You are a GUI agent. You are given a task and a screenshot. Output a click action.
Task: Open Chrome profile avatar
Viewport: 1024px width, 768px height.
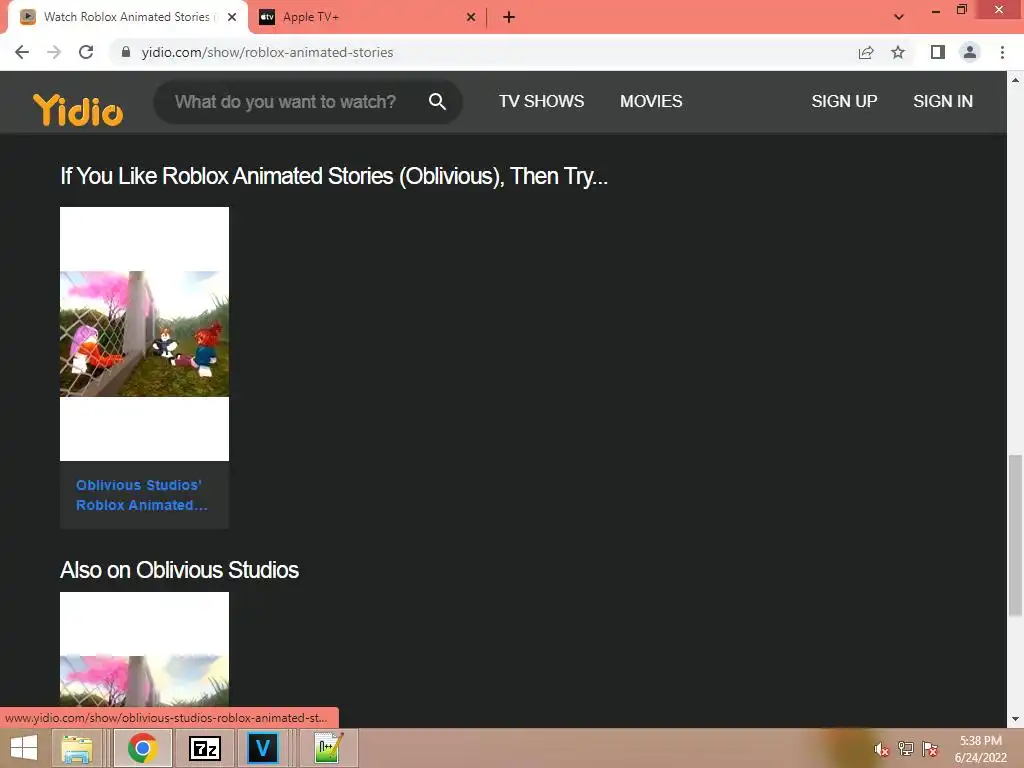(970, 52)
